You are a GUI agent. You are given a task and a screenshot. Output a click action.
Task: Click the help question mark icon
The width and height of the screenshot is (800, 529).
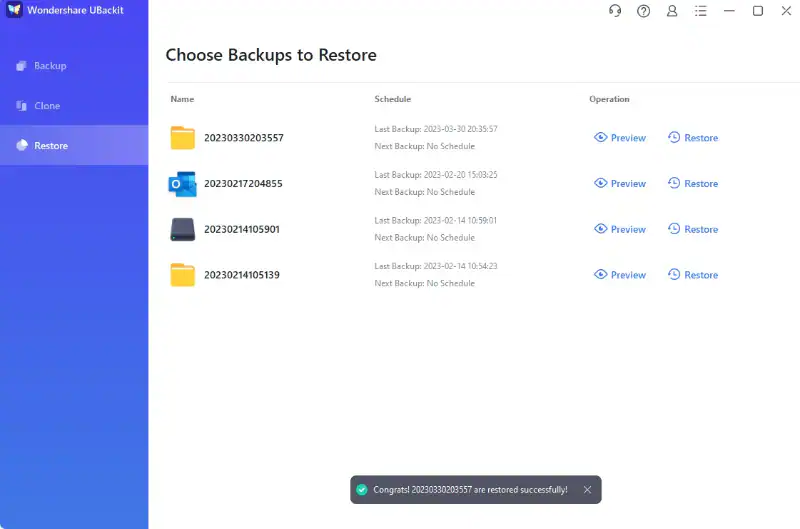[x=644, y=11]
